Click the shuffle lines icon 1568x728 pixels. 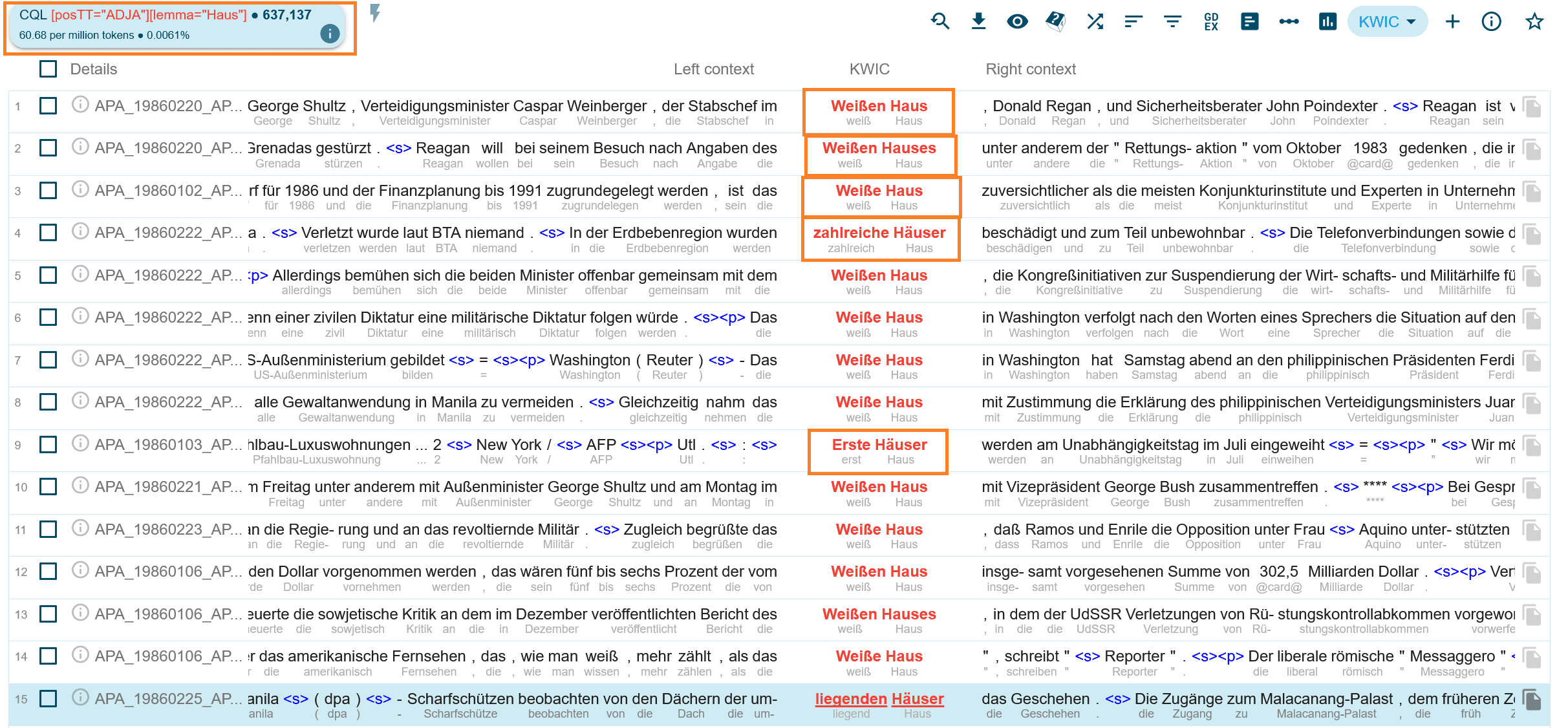pos(1095,21)
